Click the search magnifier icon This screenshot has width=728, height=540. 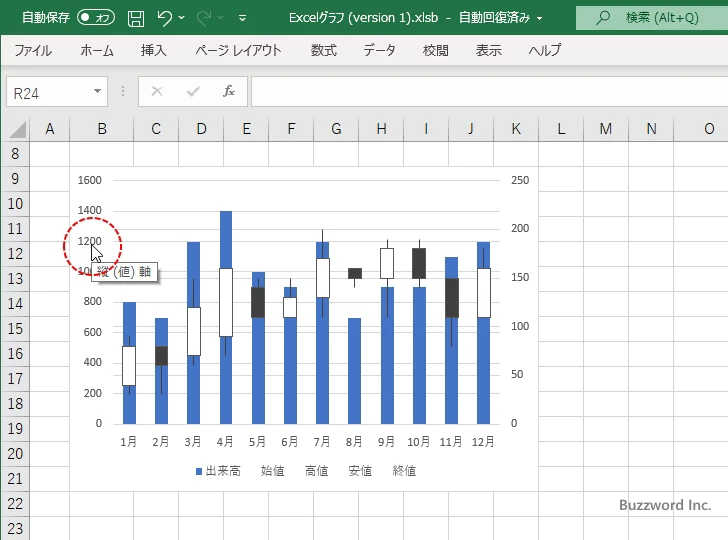click(x=603, y=18)
